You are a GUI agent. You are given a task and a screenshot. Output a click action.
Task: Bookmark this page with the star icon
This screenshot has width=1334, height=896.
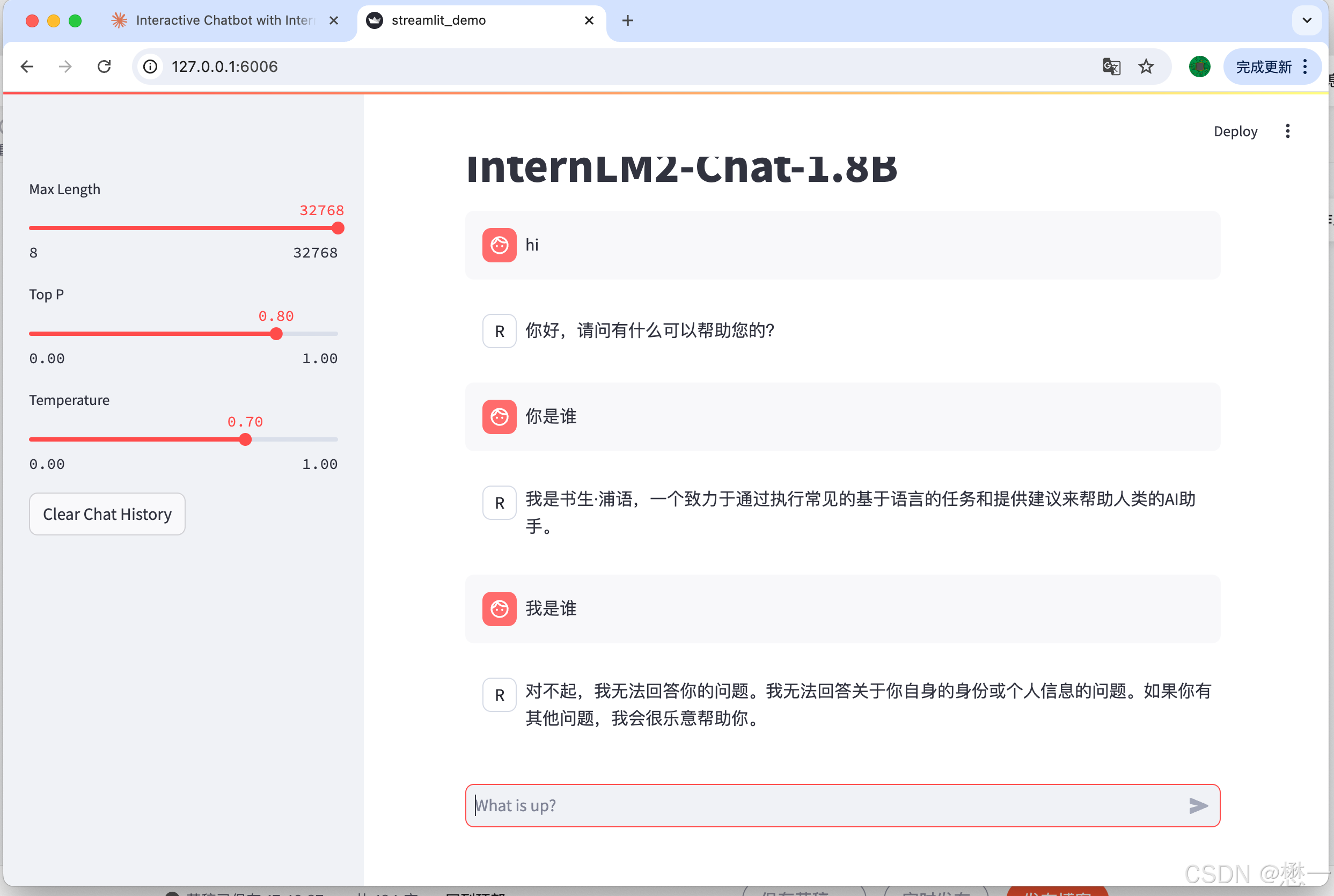pos(1146,67)
